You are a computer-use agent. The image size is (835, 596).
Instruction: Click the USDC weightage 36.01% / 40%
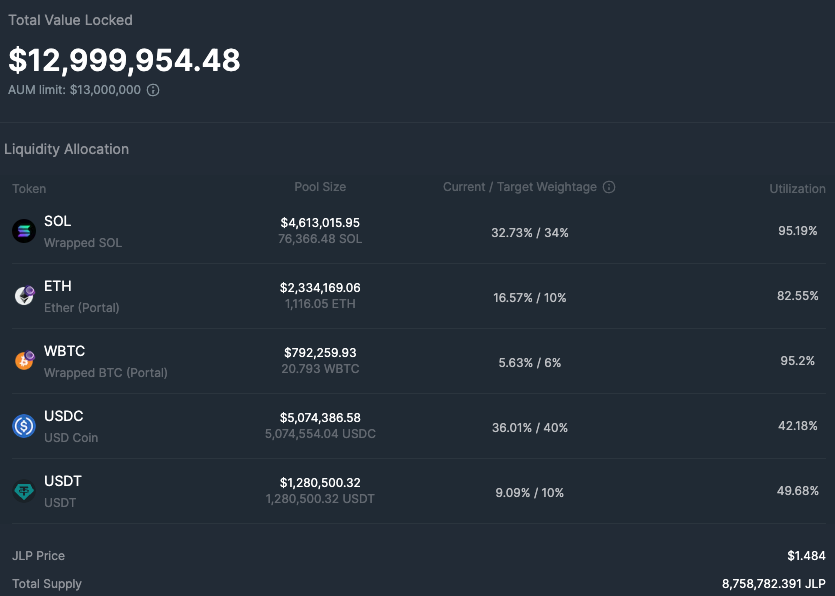tap(529, 428)
